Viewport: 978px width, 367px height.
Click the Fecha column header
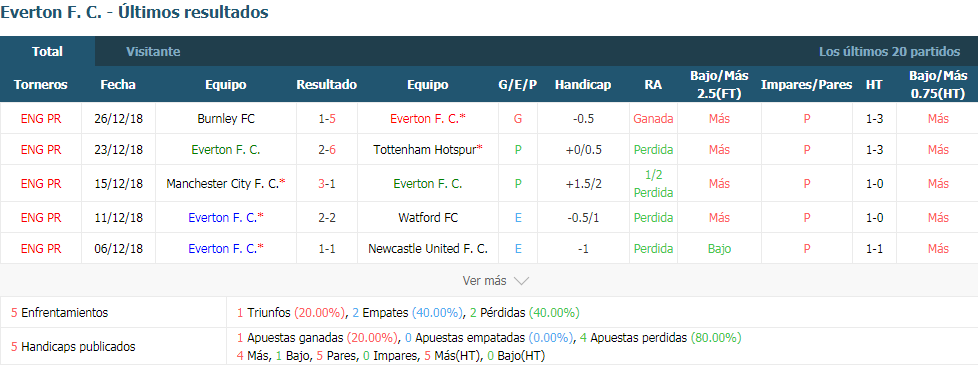point(118,85)
